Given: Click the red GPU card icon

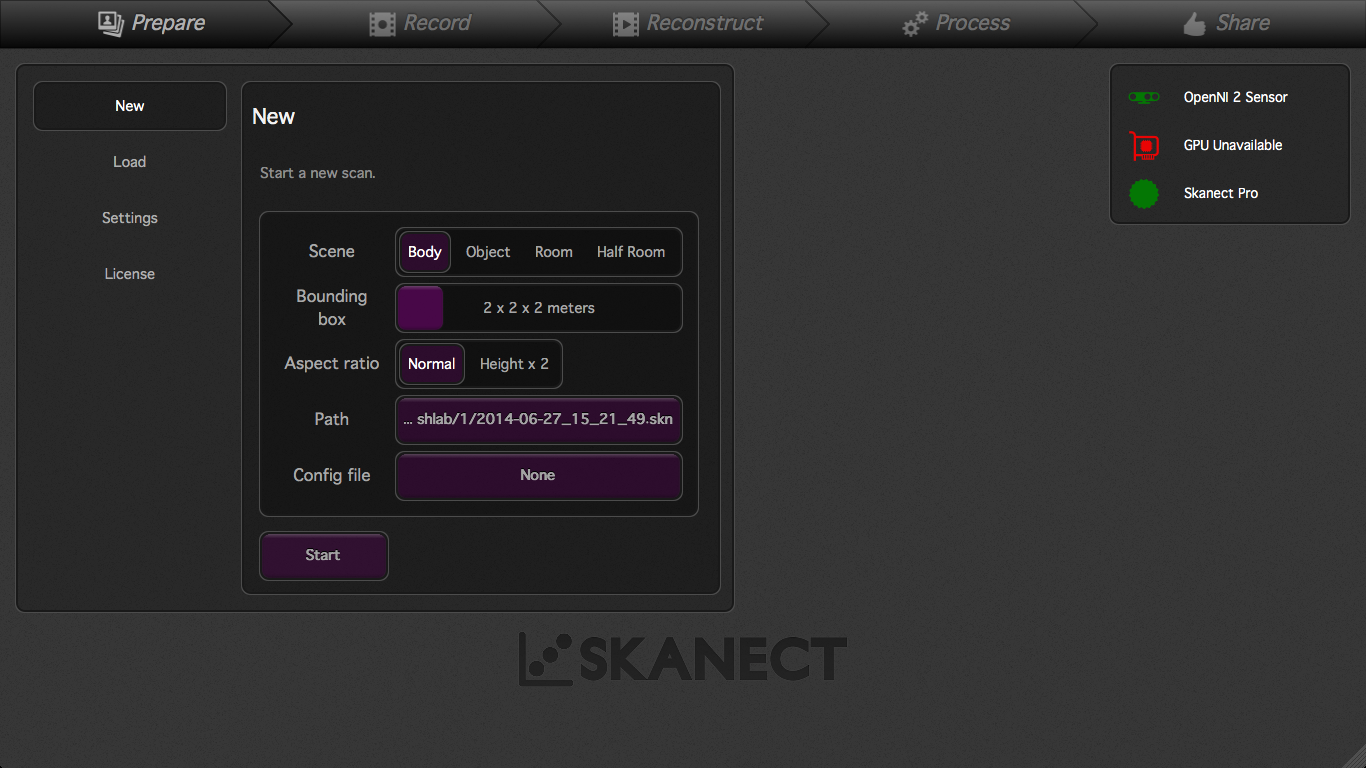Looking at the screenshot, I should coord(1144,146).
